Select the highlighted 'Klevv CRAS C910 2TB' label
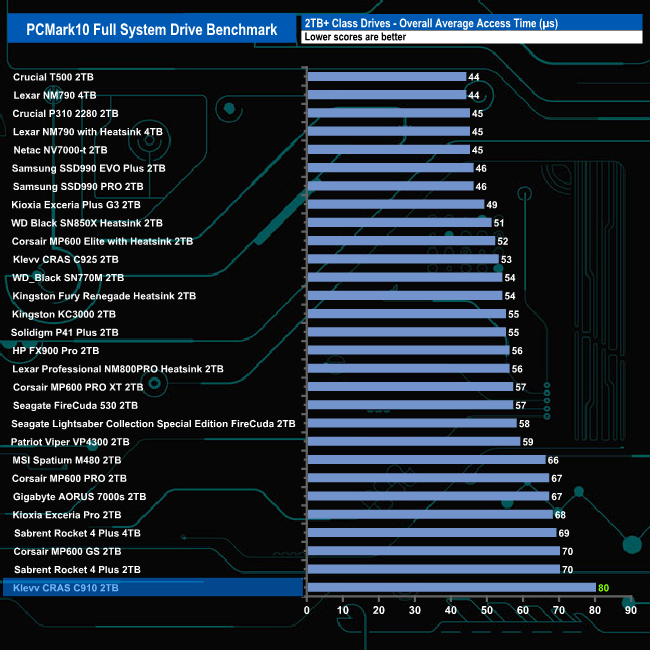Viewport: 650px width, 650px height. pyautogui.click(x=66, y=588)
